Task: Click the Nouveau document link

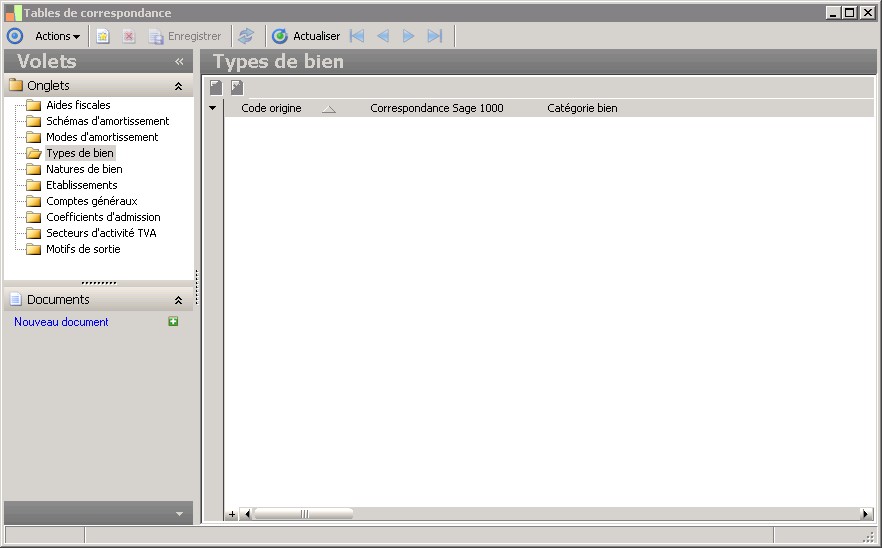Action: coord(61,322)
